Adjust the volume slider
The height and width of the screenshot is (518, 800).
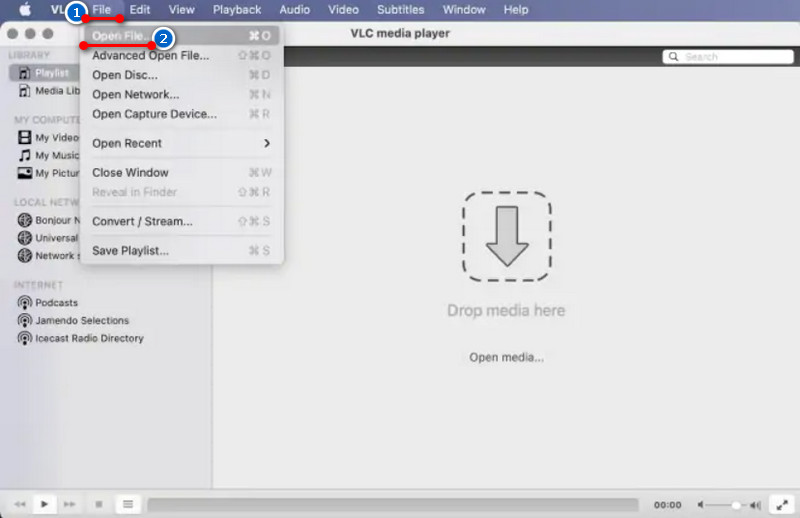(x=728, y=505)
